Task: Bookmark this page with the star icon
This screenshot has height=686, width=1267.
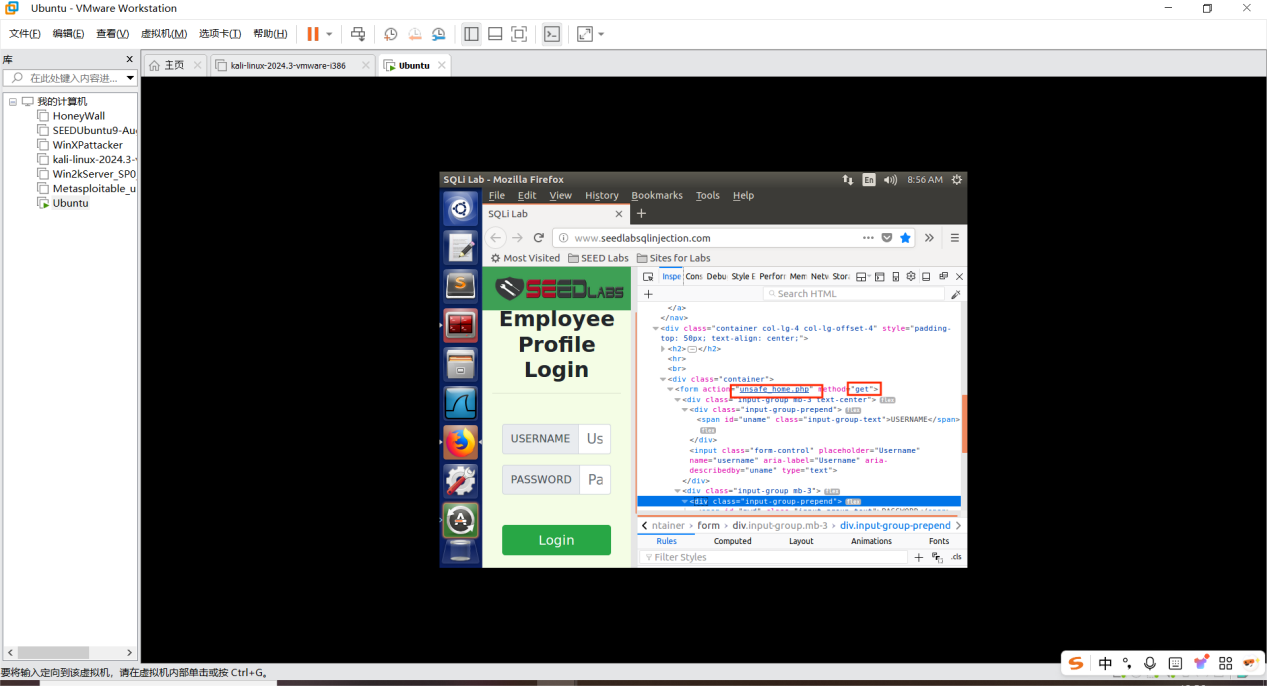Action: tap(905, 238)
